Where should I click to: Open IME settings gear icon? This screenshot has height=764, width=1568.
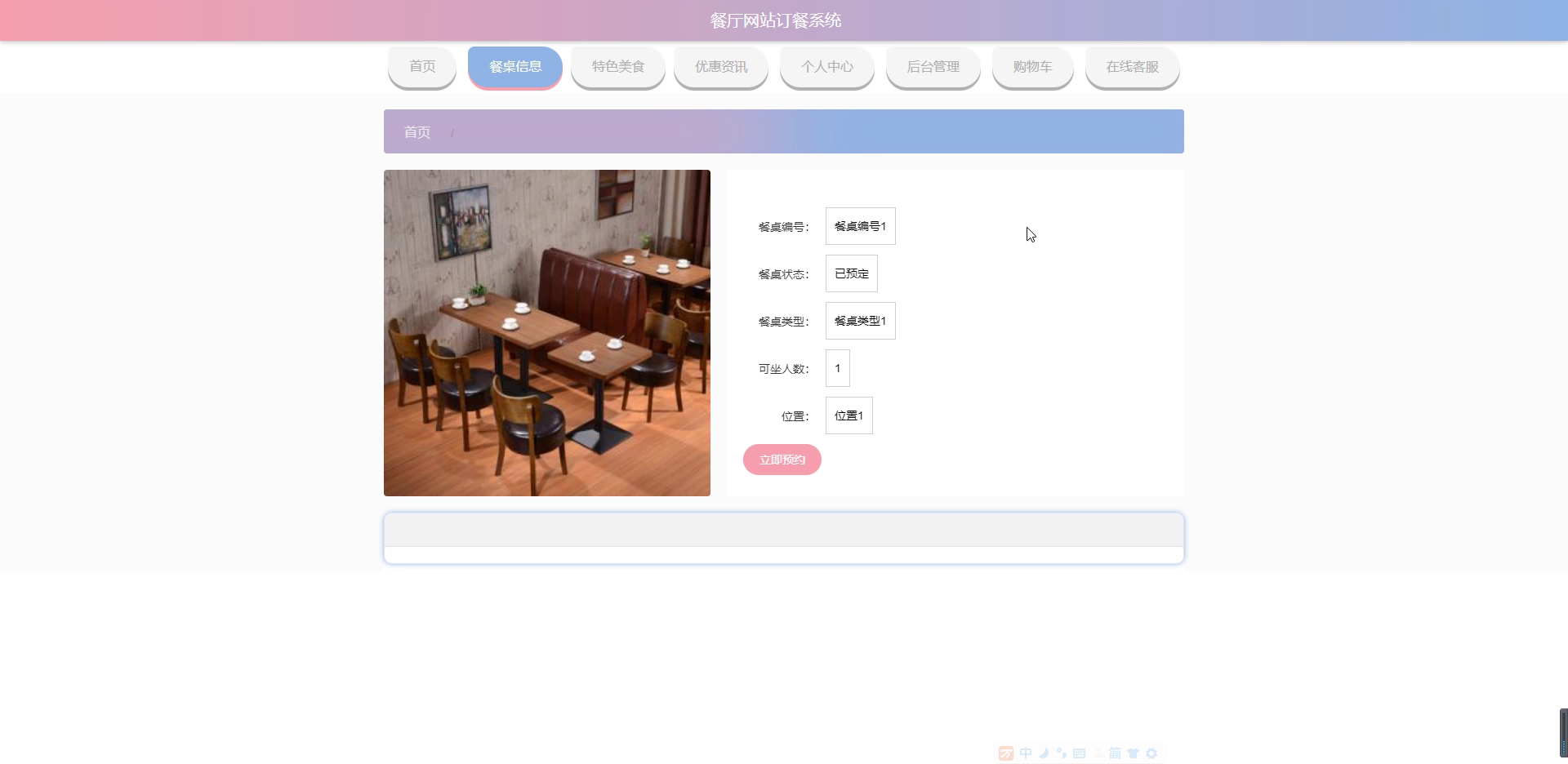tap(1151, 753)
